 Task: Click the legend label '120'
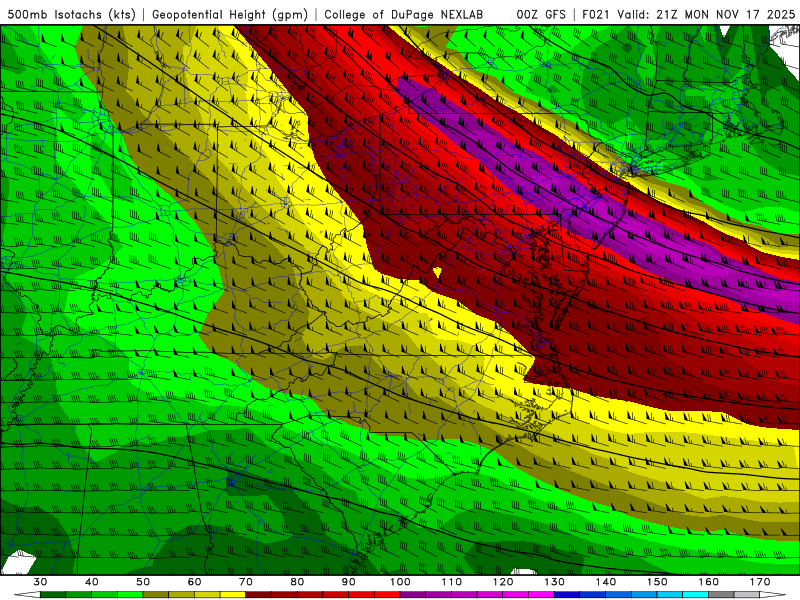503,582
